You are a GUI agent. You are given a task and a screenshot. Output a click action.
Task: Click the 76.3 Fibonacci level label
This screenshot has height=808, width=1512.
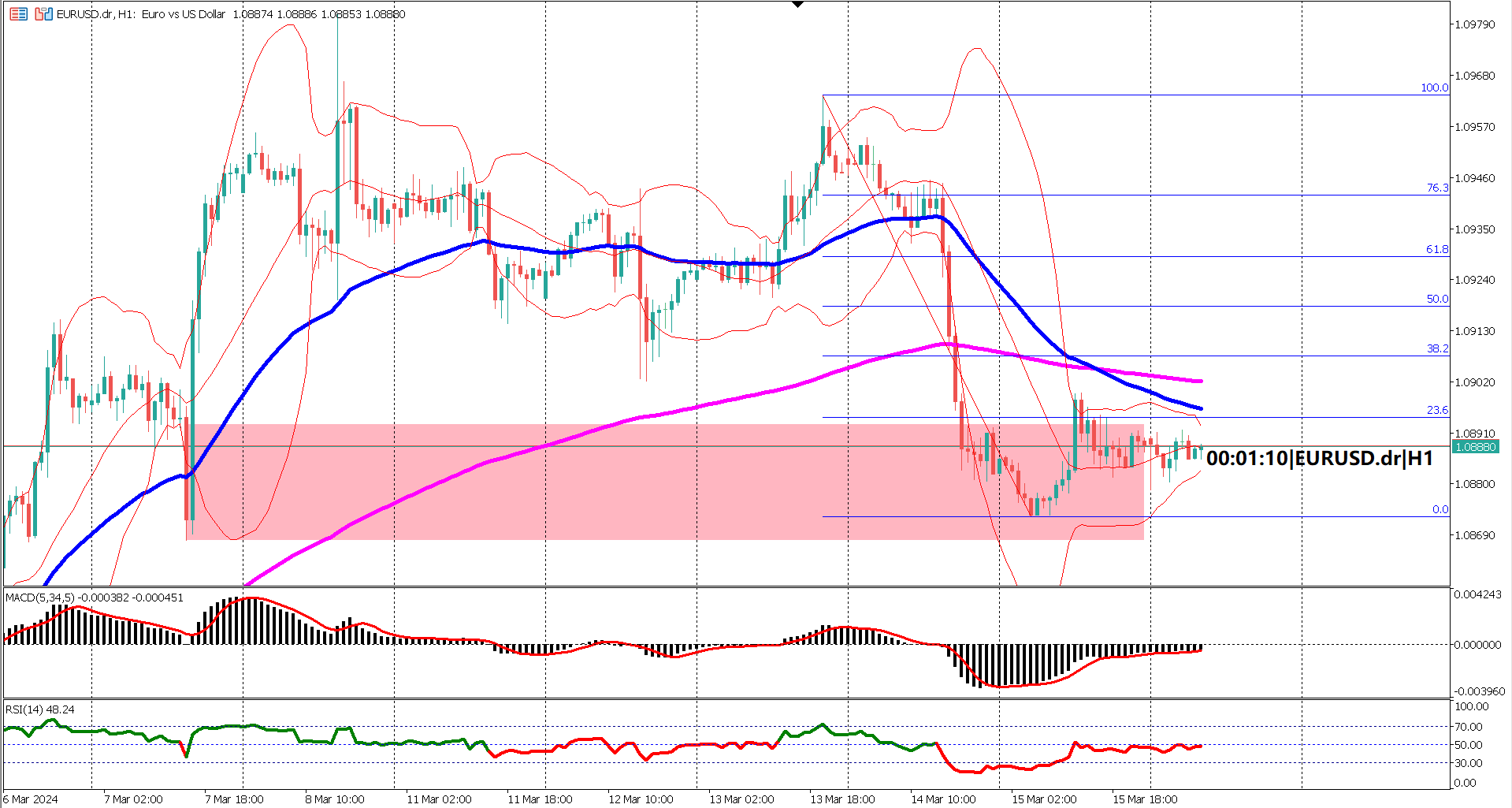coord(1437,188)
